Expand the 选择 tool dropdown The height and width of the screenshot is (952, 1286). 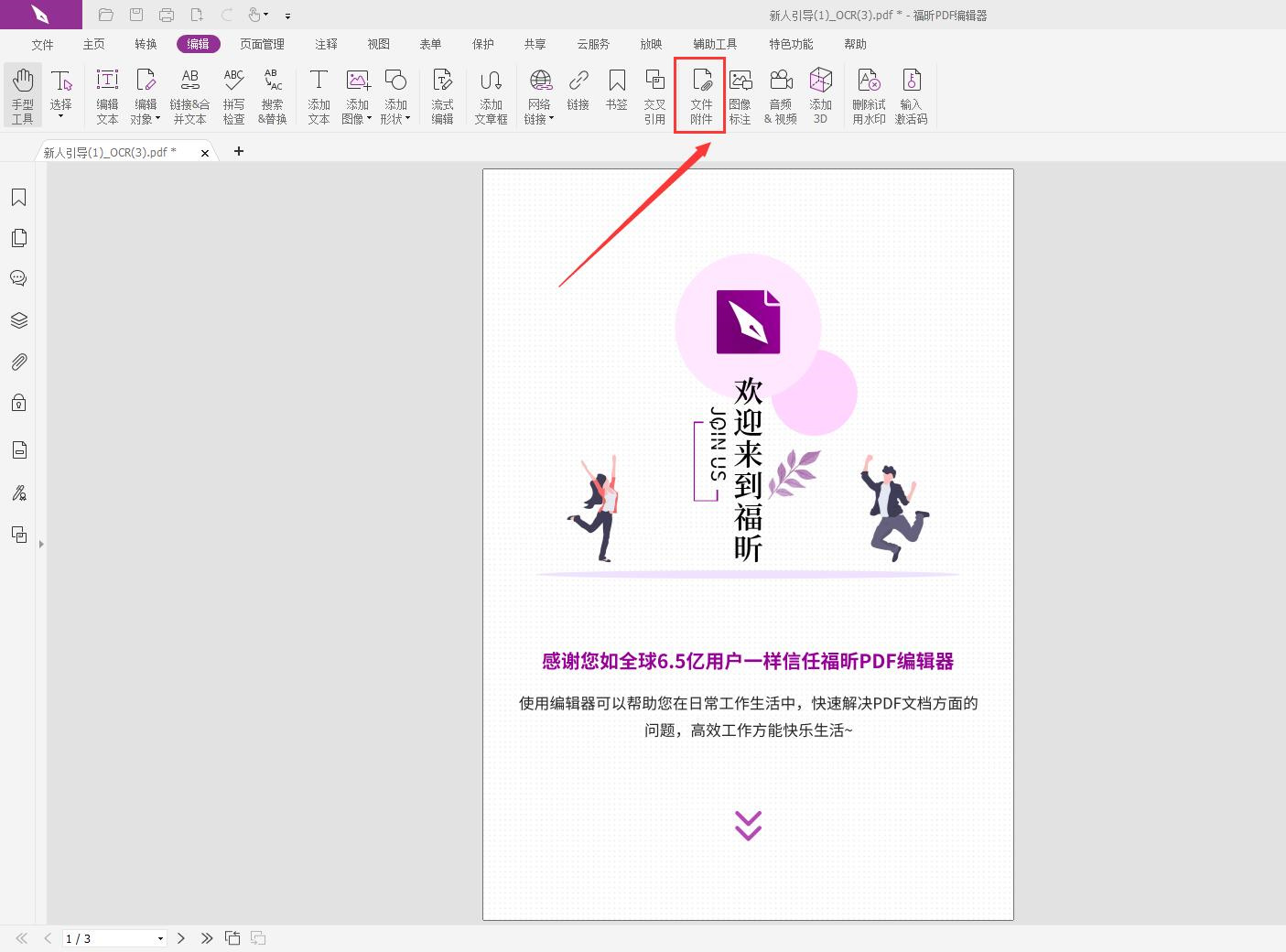(61, 114)
